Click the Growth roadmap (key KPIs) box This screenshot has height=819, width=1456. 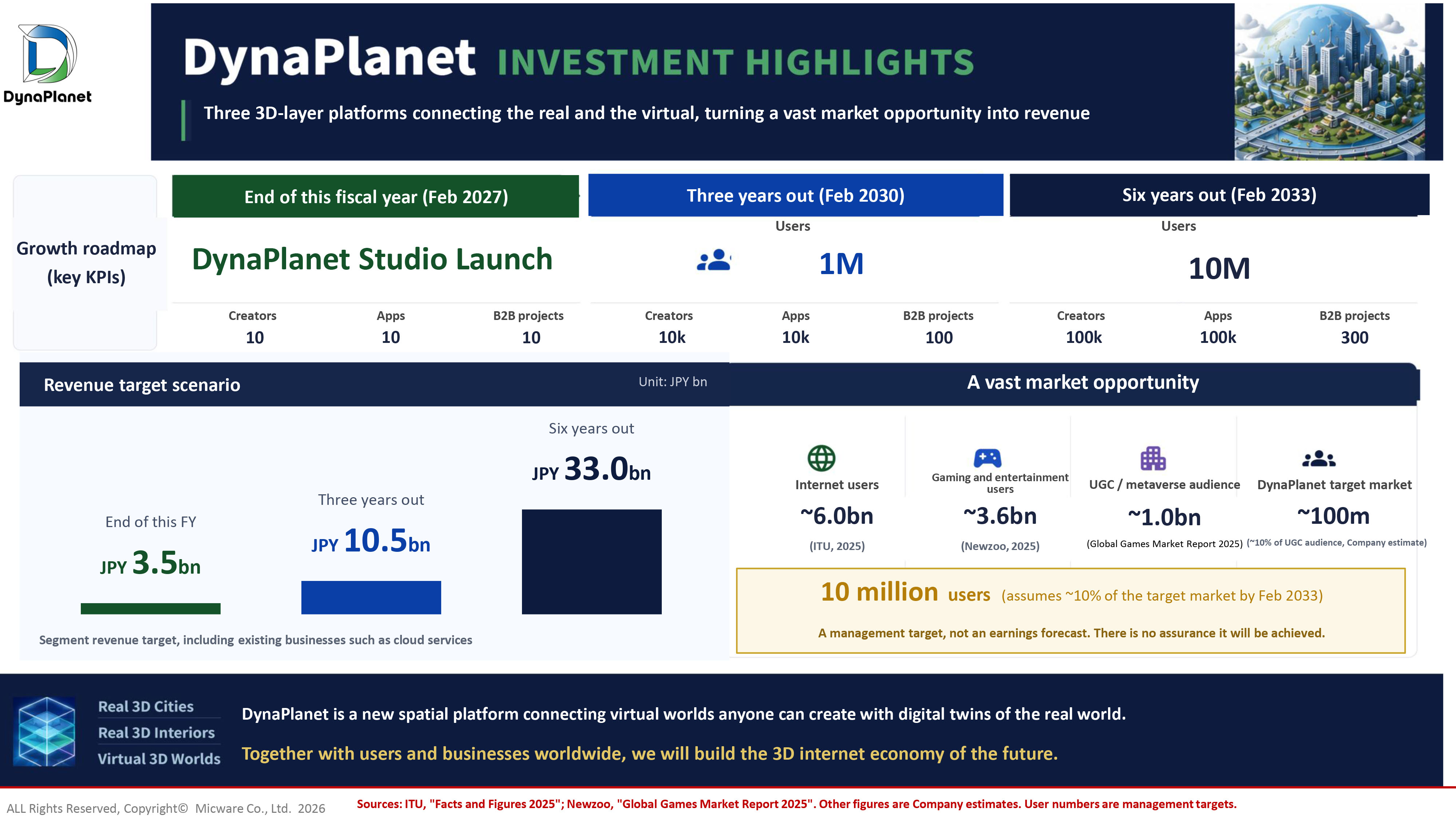[86, 263]
